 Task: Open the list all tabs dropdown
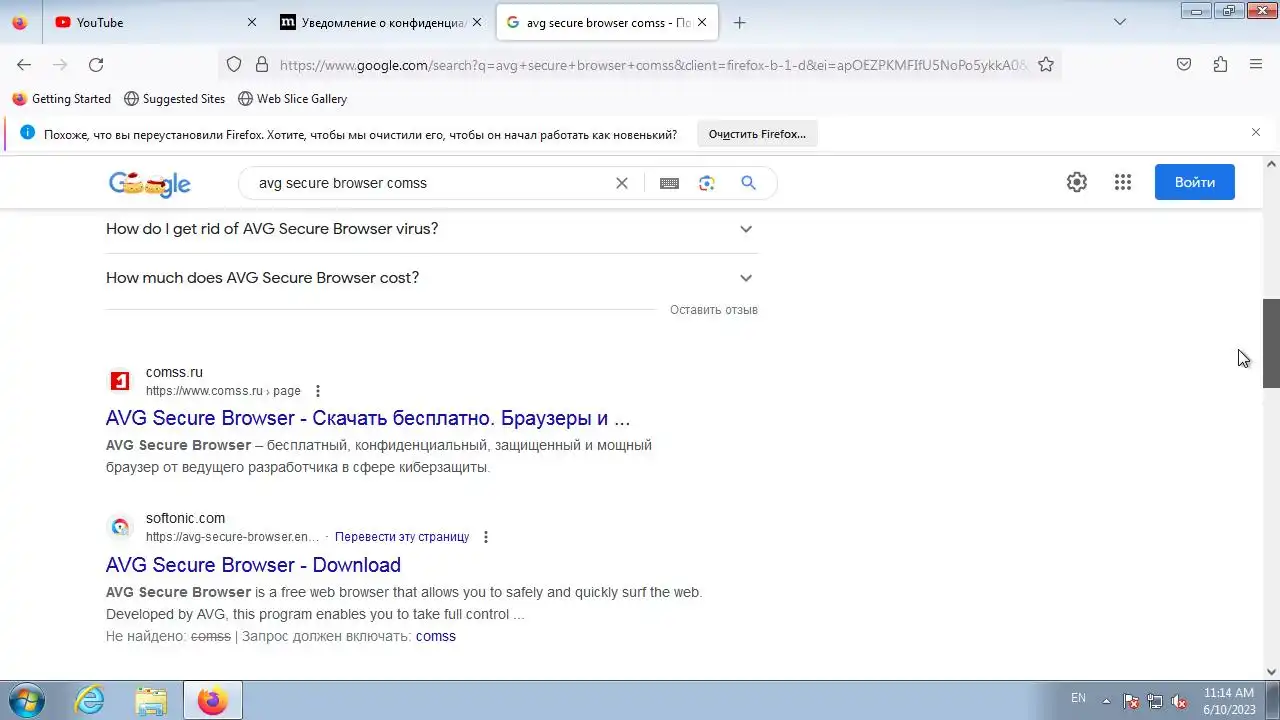click(1120, 22)
